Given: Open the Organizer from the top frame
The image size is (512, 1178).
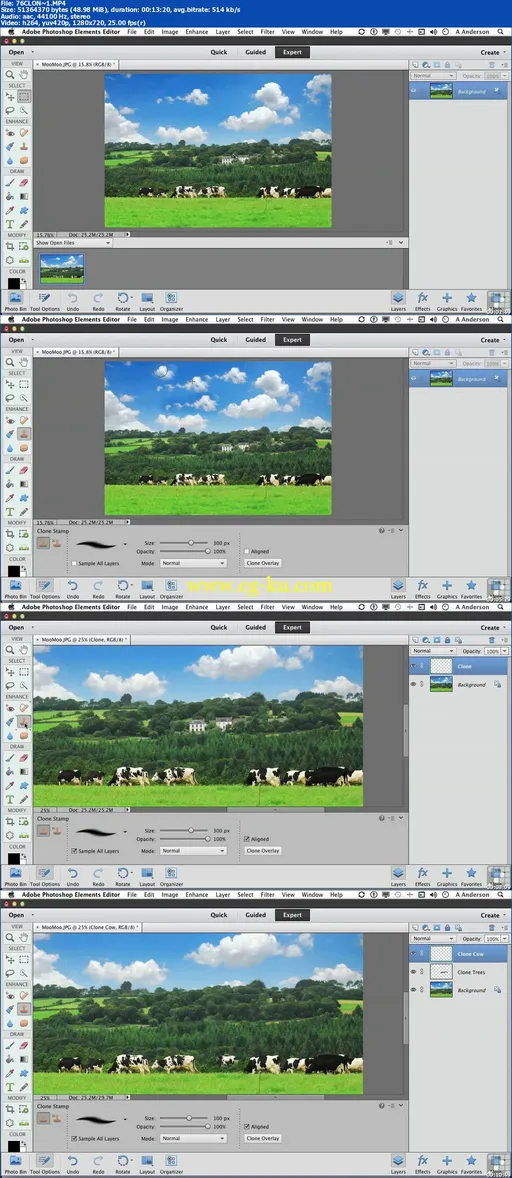Looking at the screenshot, I should 171,300.
